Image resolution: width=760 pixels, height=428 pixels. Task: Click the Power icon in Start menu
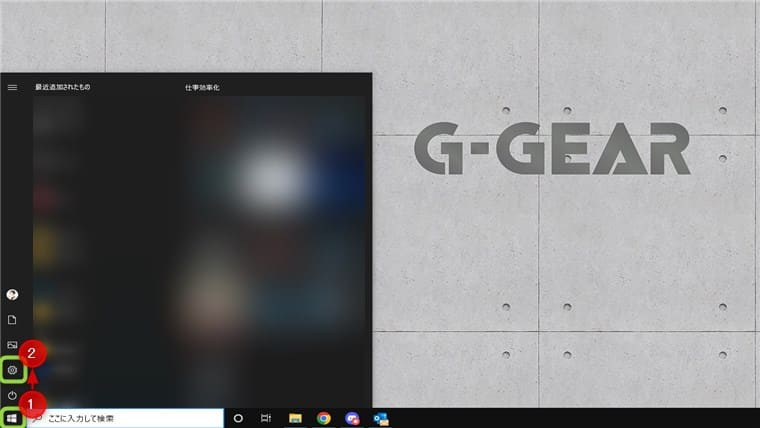click(x=12, y=396)
